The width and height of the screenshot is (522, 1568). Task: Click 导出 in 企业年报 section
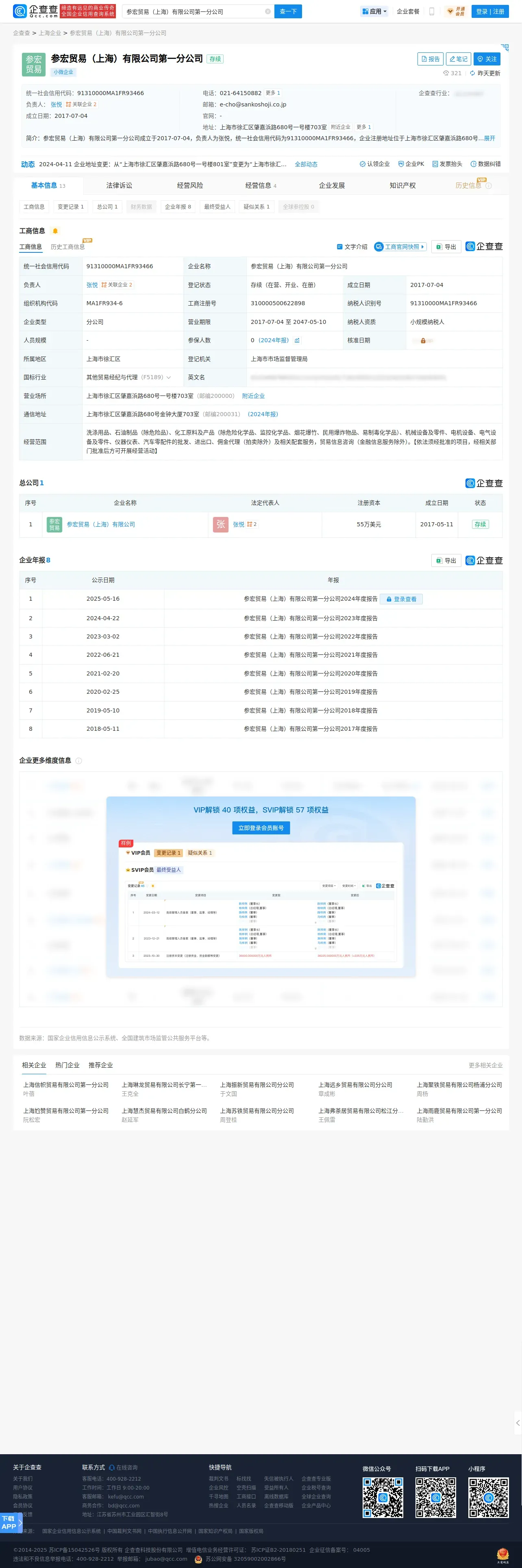coord(446,561)
